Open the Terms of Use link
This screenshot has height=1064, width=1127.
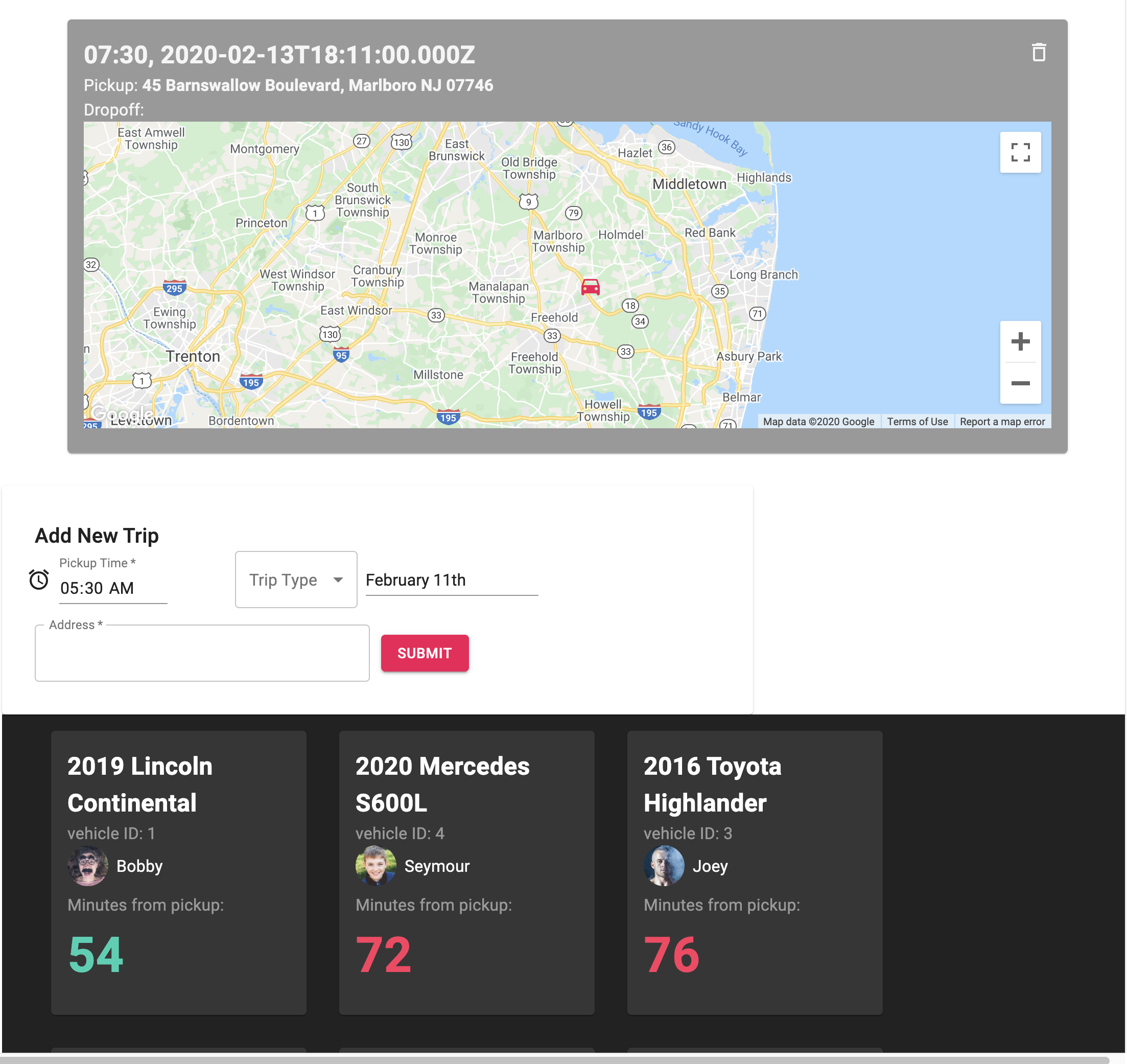pos(917,421)
